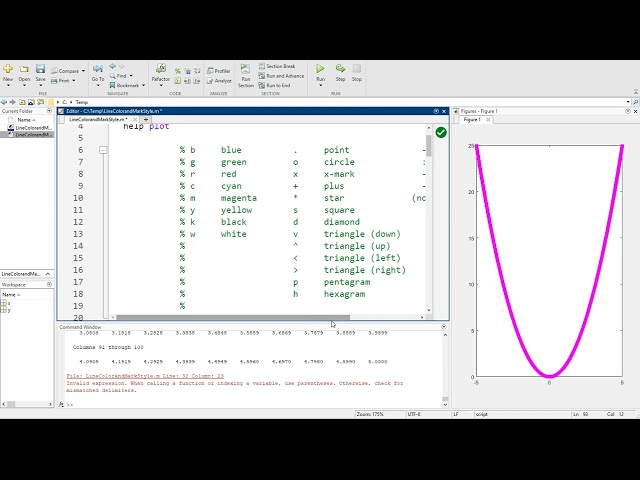The height and width of the screenshot is (480, 640).
Task: Open the Open dropdown arrow
Action: click(x=24, y=85)
